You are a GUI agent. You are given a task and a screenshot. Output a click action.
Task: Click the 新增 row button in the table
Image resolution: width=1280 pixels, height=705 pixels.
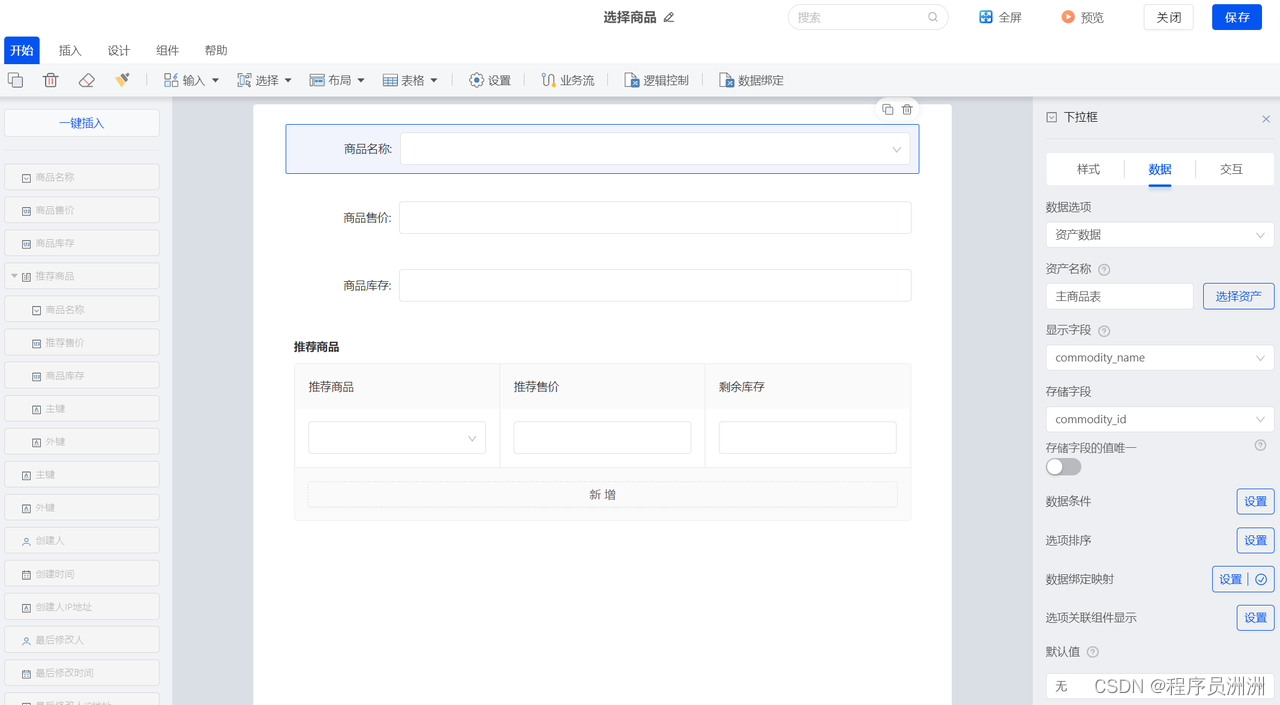click(601, 494)
